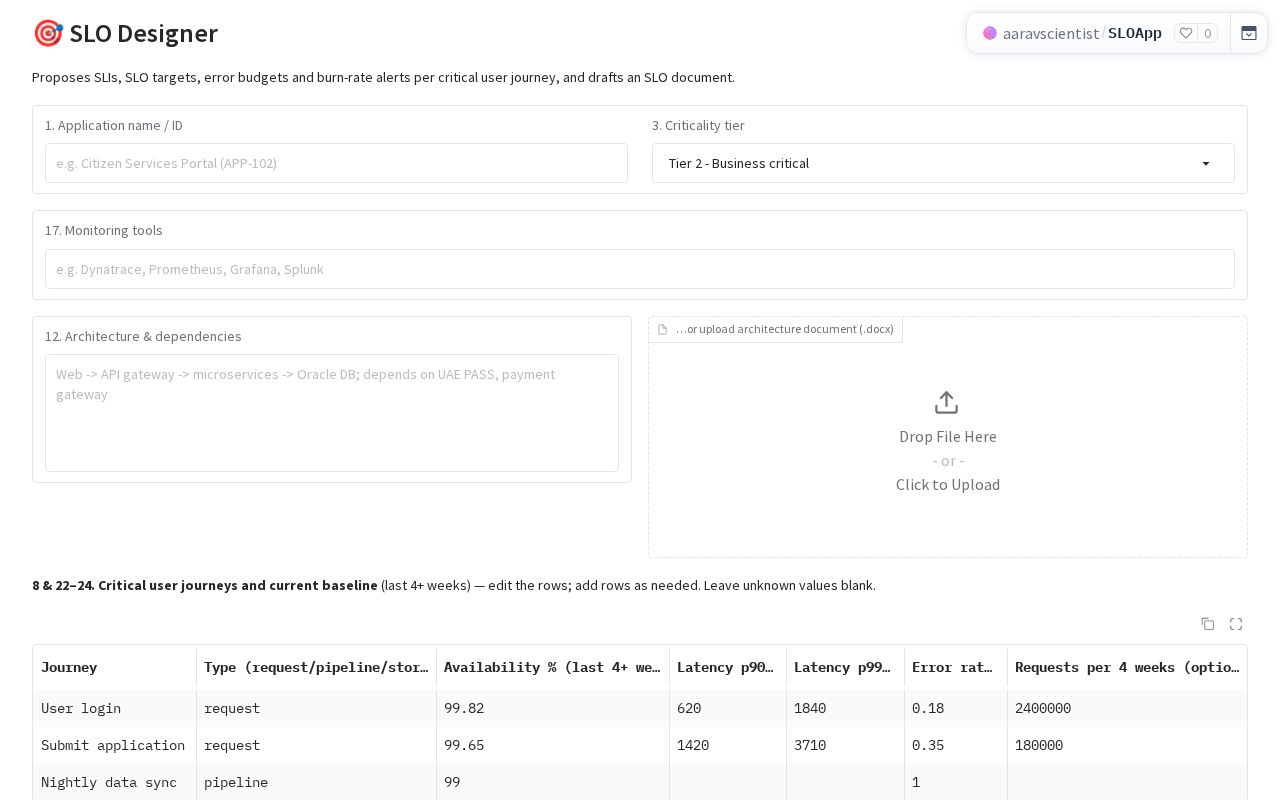
Task: Click 'Click to Upload' in the drop zone
Action: click(x=948, y=485)
